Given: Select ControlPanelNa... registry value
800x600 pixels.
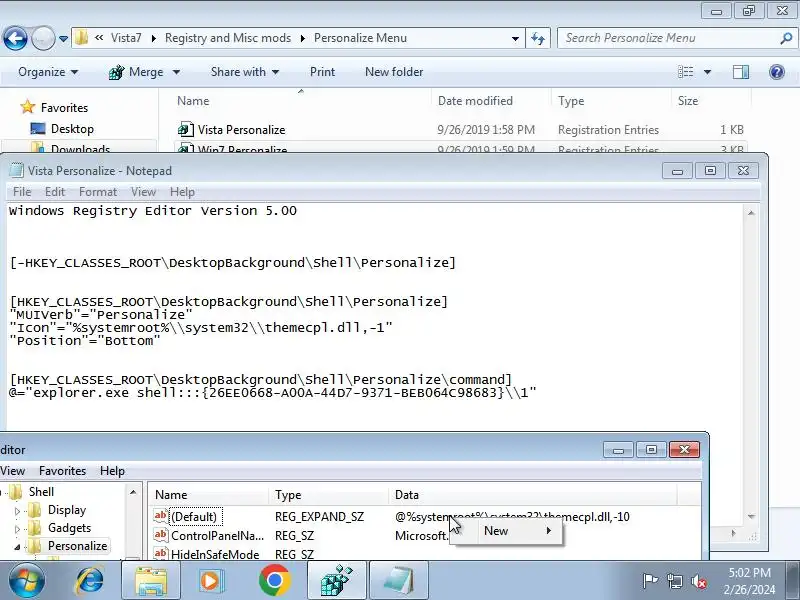Looking at the screenshot, I should 217,536.
